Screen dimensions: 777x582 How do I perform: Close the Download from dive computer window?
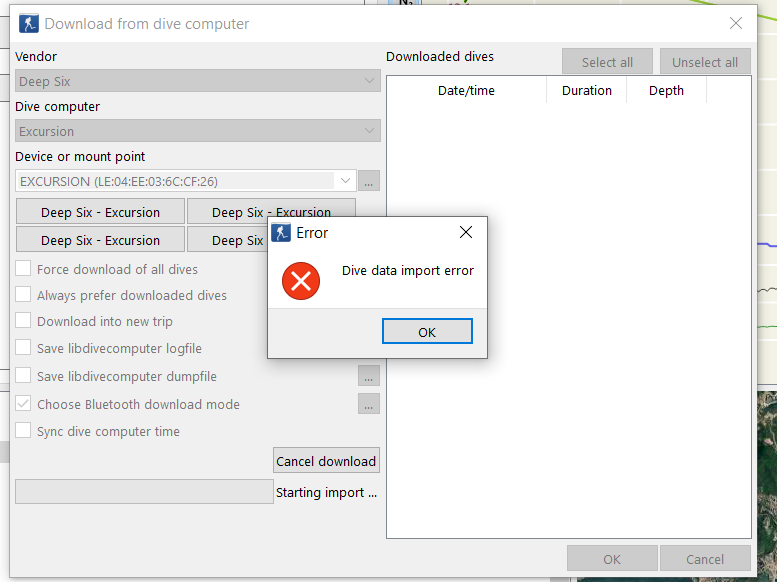pos(736,23)
